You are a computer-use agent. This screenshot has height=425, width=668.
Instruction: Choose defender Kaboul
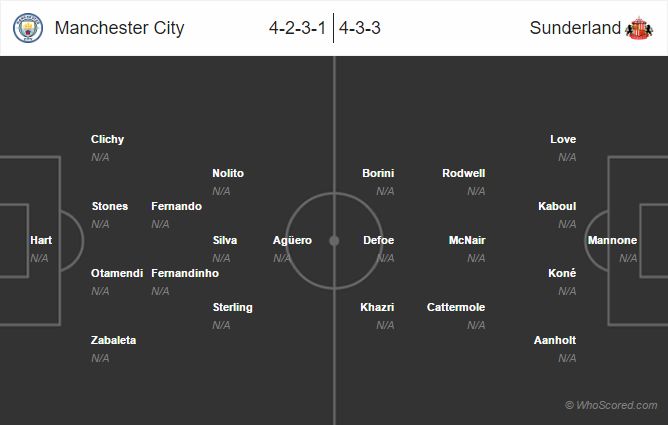tap(557, 206)
